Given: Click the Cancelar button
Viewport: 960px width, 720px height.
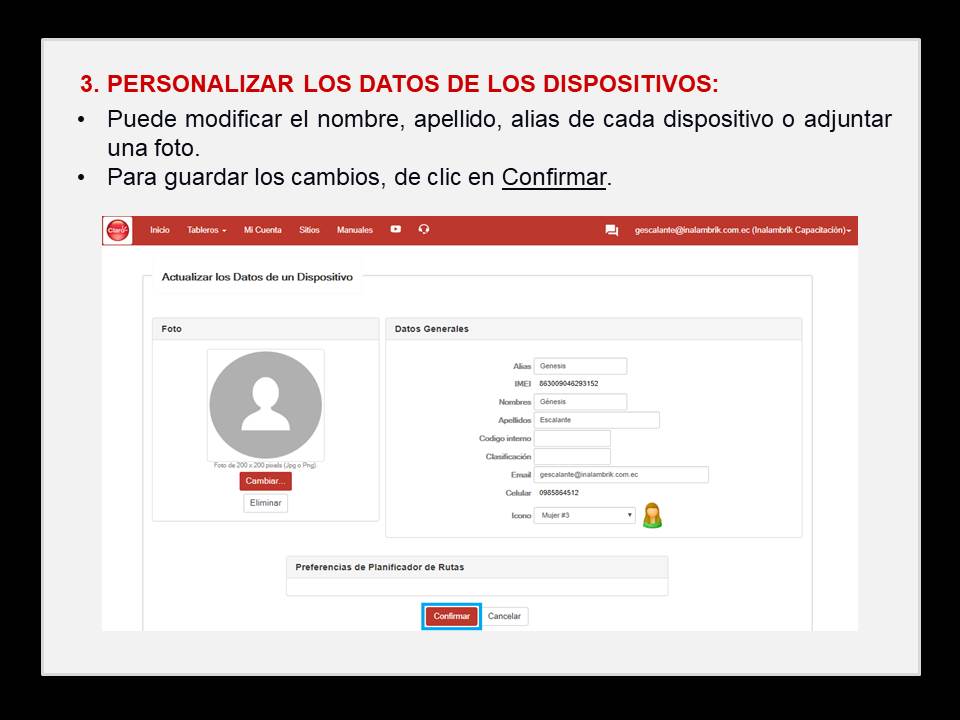Looking at the screenshot, I should 504,616.
